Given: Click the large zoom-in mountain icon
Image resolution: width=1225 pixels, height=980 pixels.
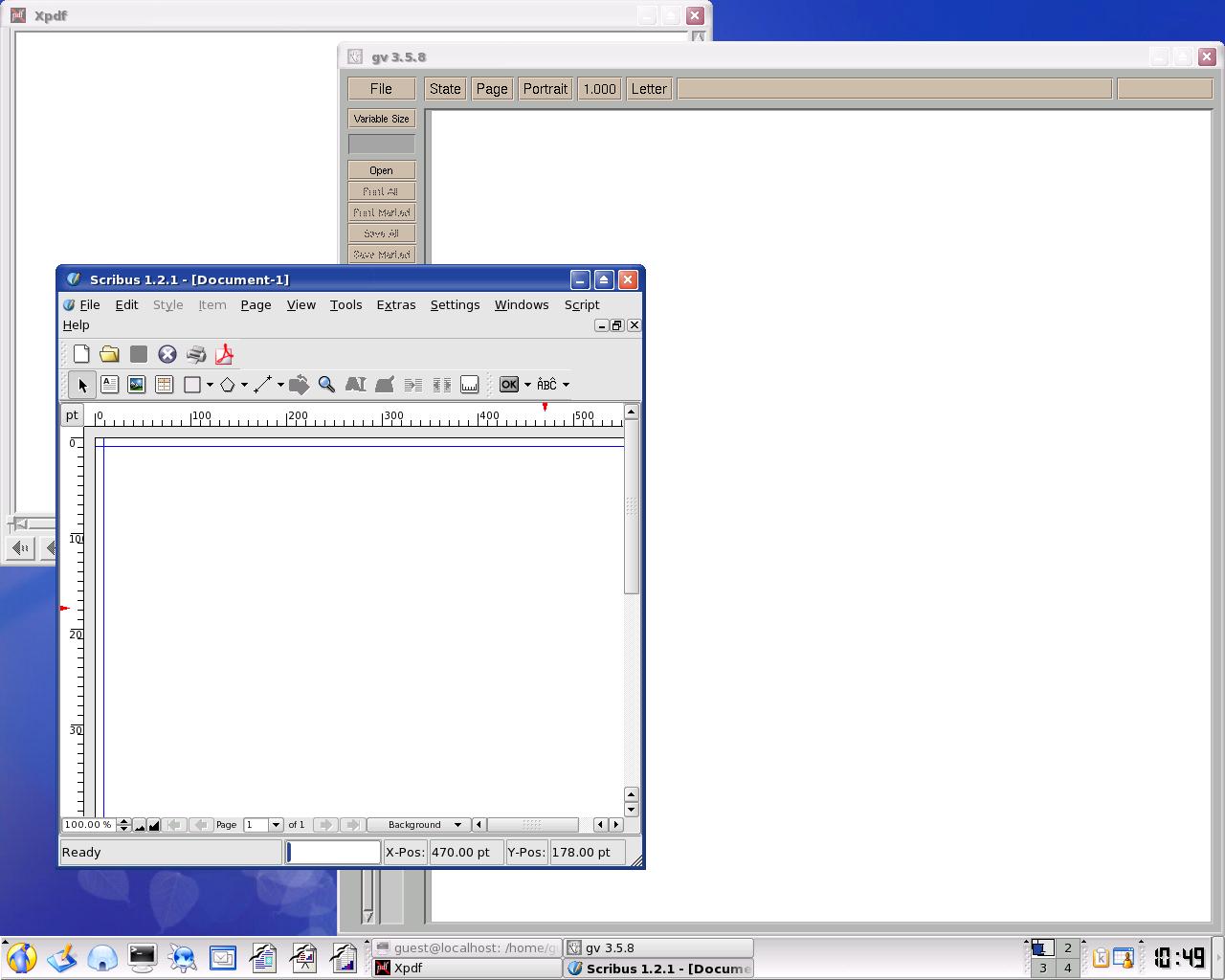Looking at the screenshot, I should 153,825.
